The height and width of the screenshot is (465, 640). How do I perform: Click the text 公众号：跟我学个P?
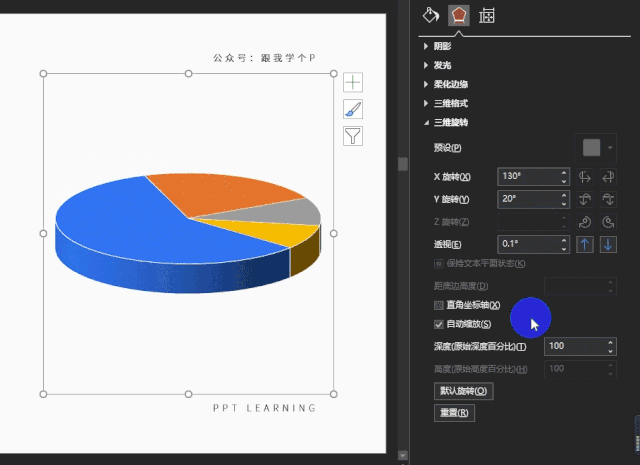pos(264,58)
